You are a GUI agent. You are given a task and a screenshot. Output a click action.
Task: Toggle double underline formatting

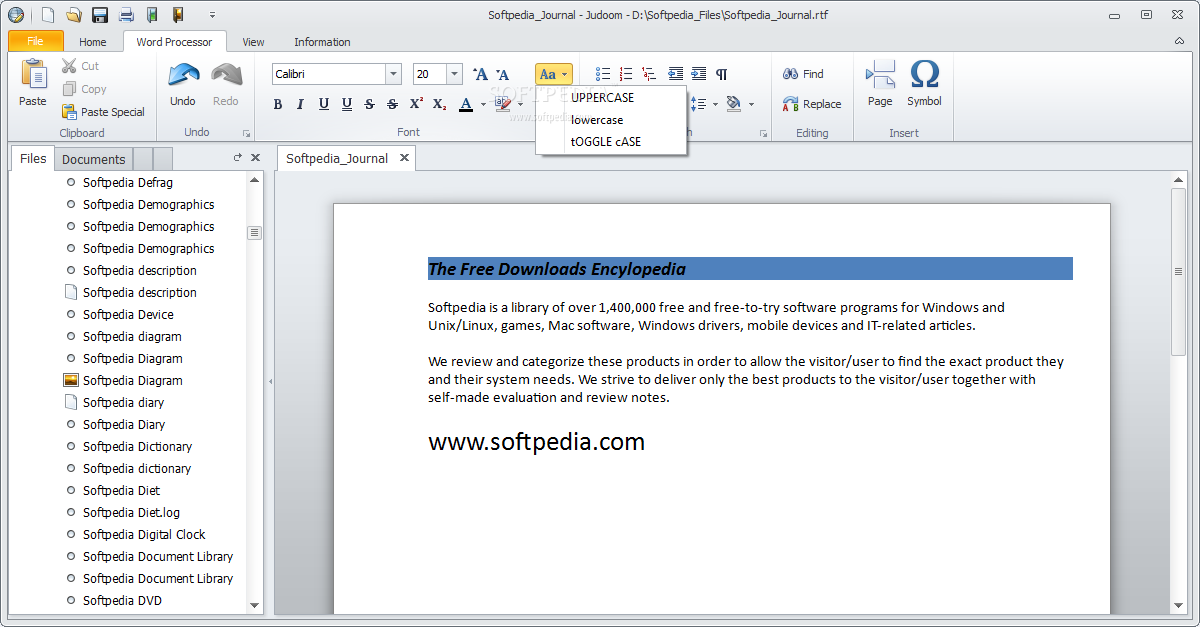pos(347,104)
